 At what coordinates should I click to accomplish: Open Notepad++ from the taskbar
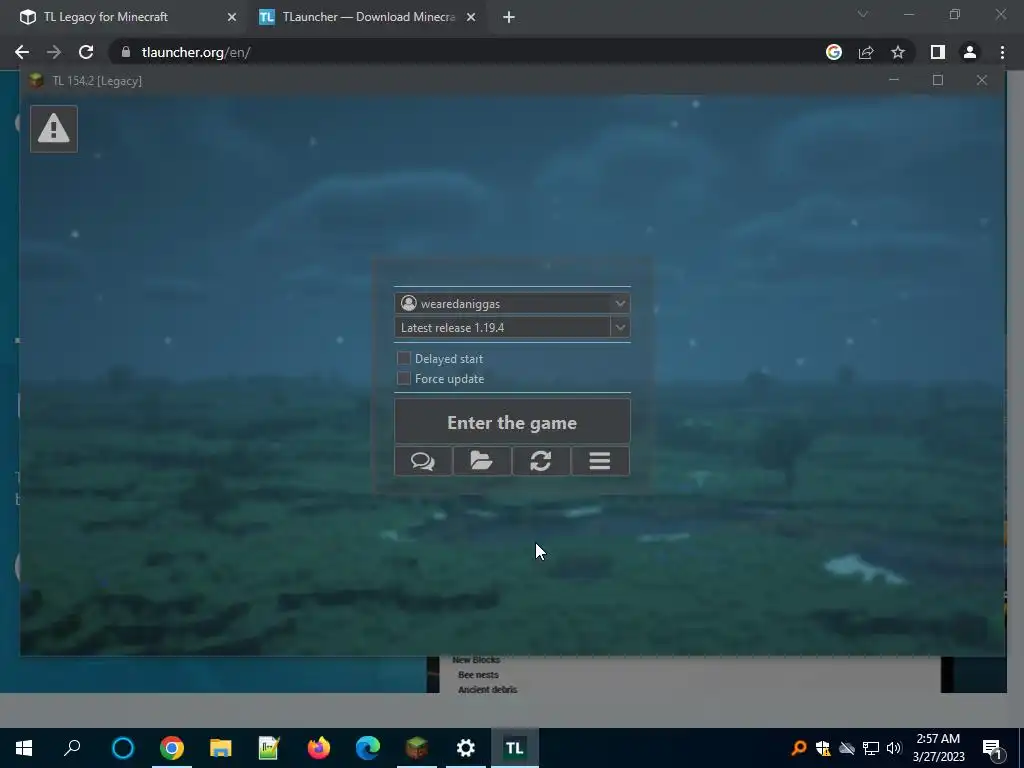269,748
